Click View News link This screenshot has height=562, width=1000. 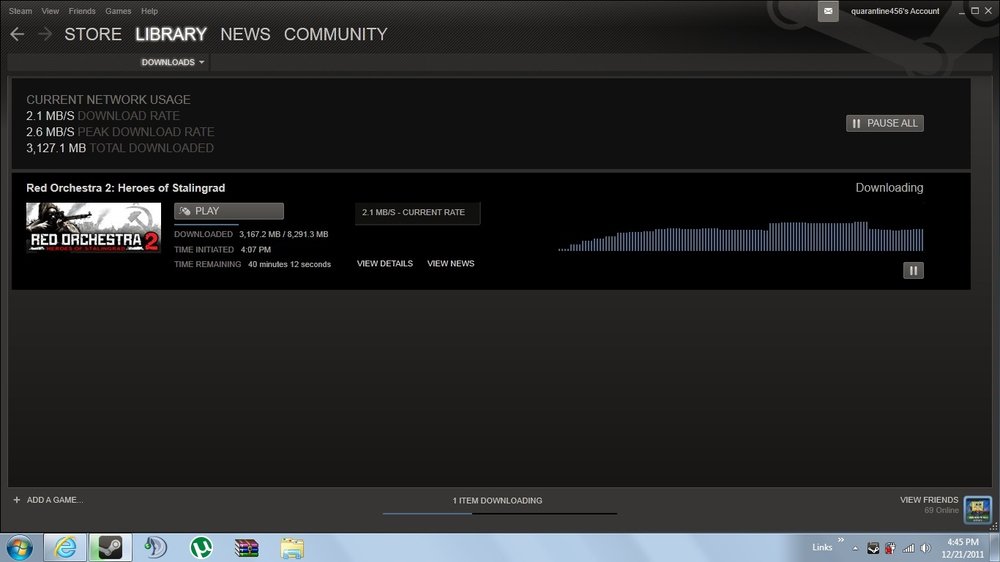pyautogui.click(x=451, y=263)
